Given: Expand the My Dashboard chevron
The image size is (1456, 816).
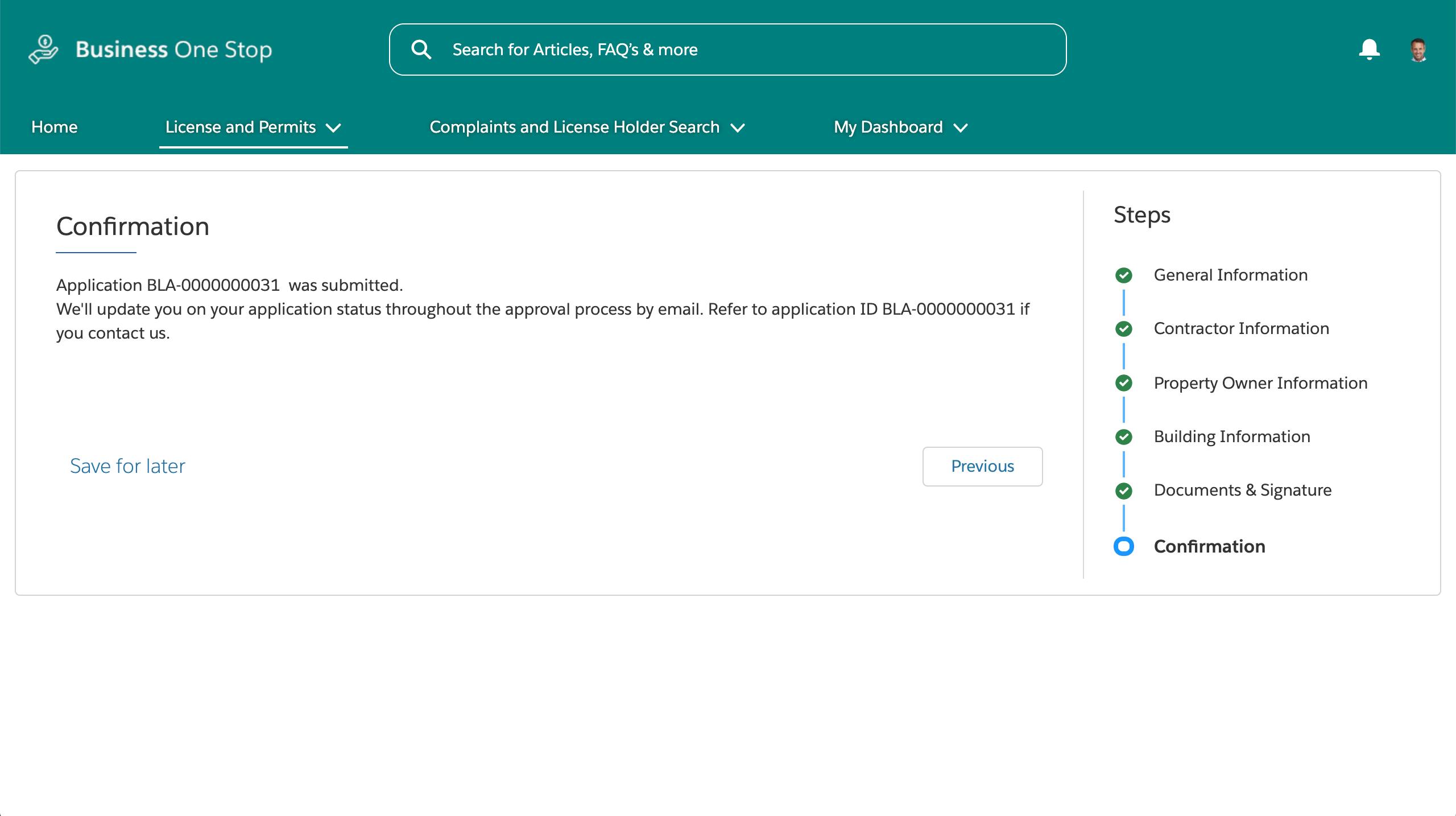Looking at the screenshot, I should pos(960,127).
